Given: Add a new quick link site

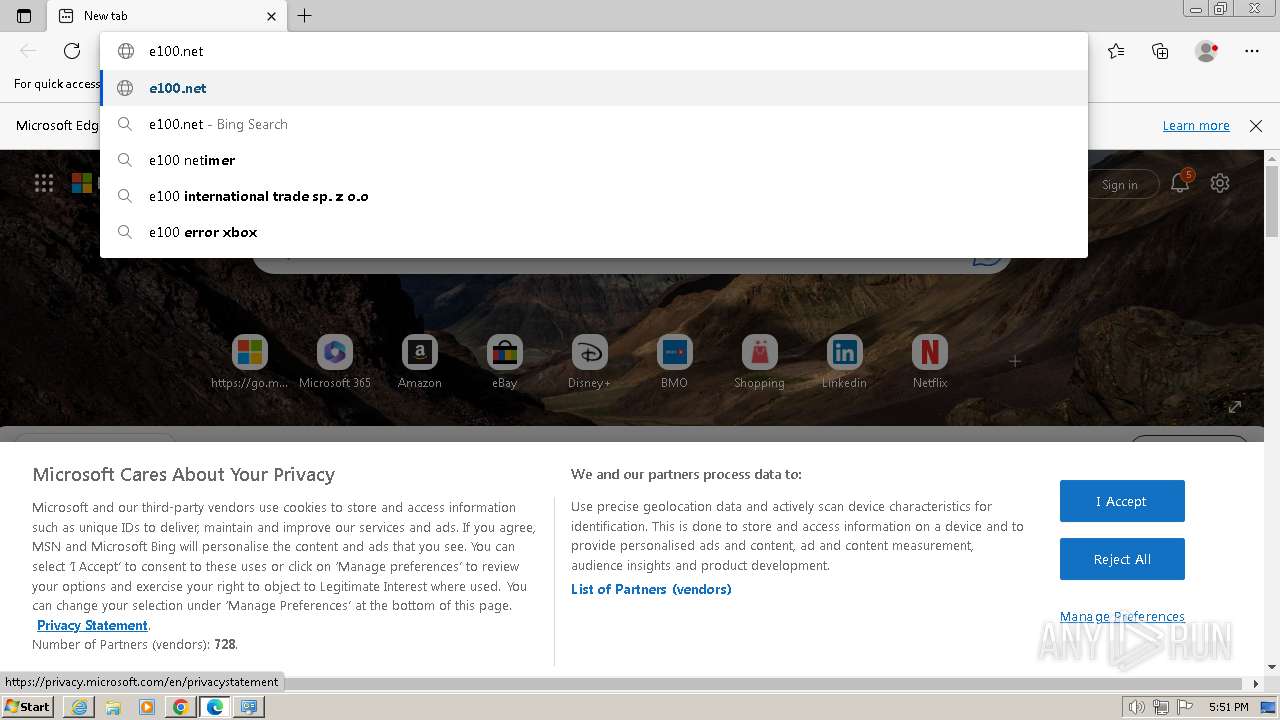Looking at the screenshot, I should pyautogui.click(x=1015, y=360).
